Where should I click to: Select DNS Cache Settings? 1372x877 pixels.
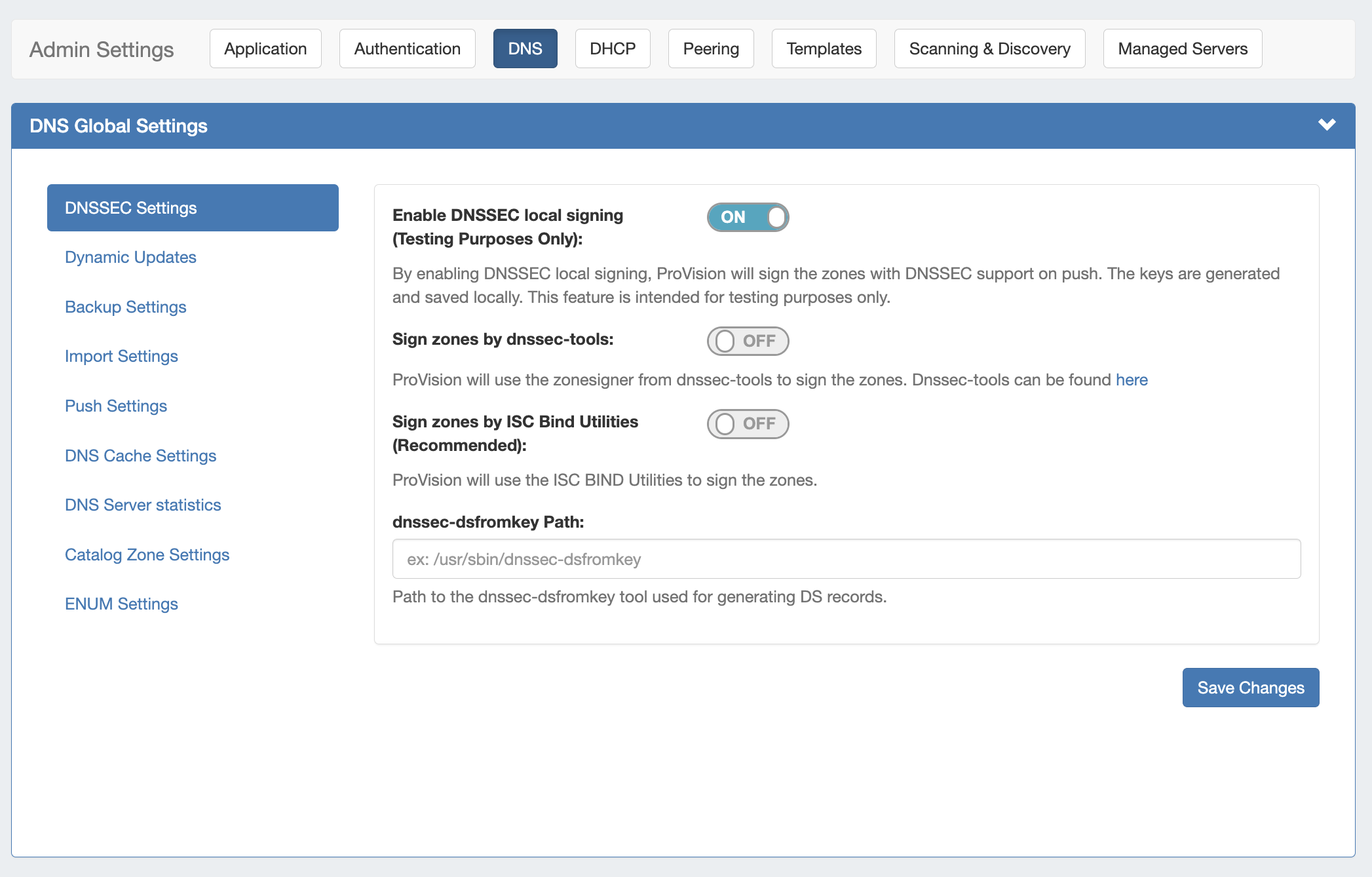point(140,456)
